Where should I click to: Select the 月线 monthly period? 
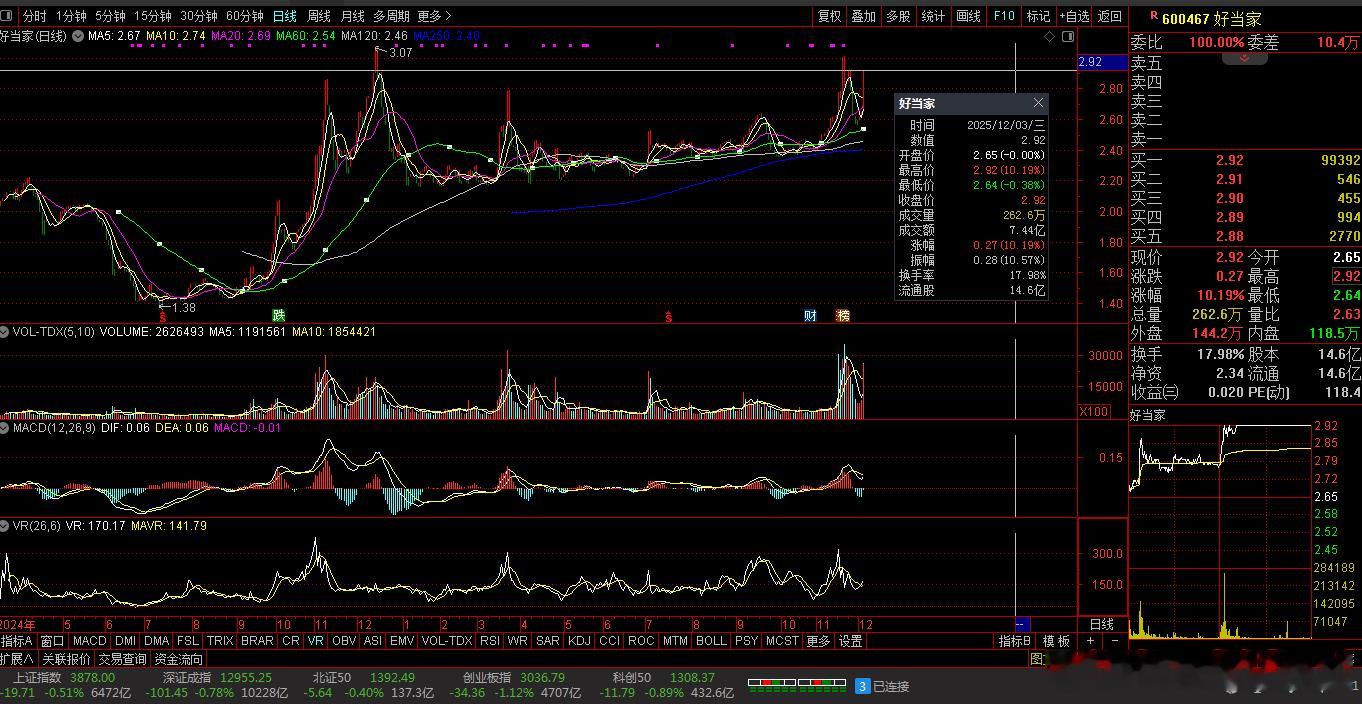[x=352, y=16]
